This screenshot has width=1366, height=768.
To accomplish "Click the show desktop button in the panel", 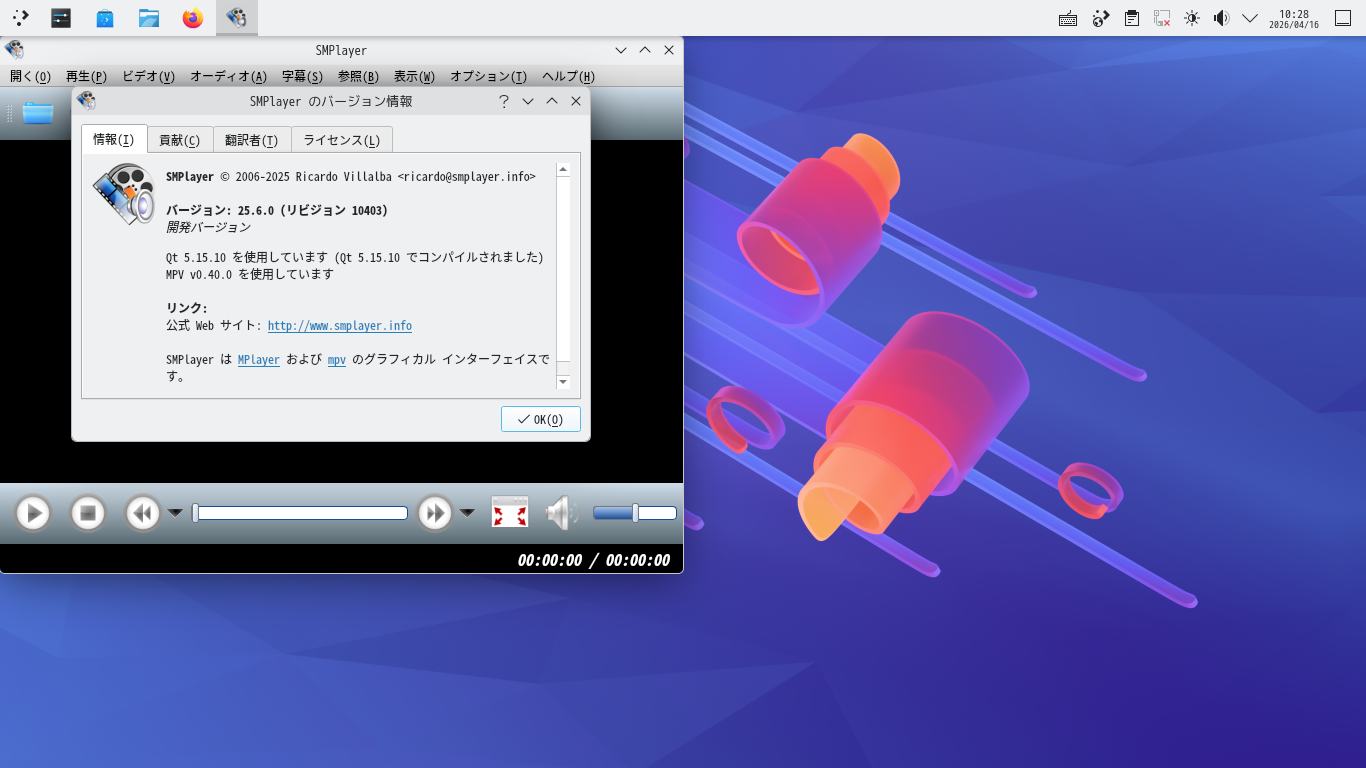I will pos(1344,18).
